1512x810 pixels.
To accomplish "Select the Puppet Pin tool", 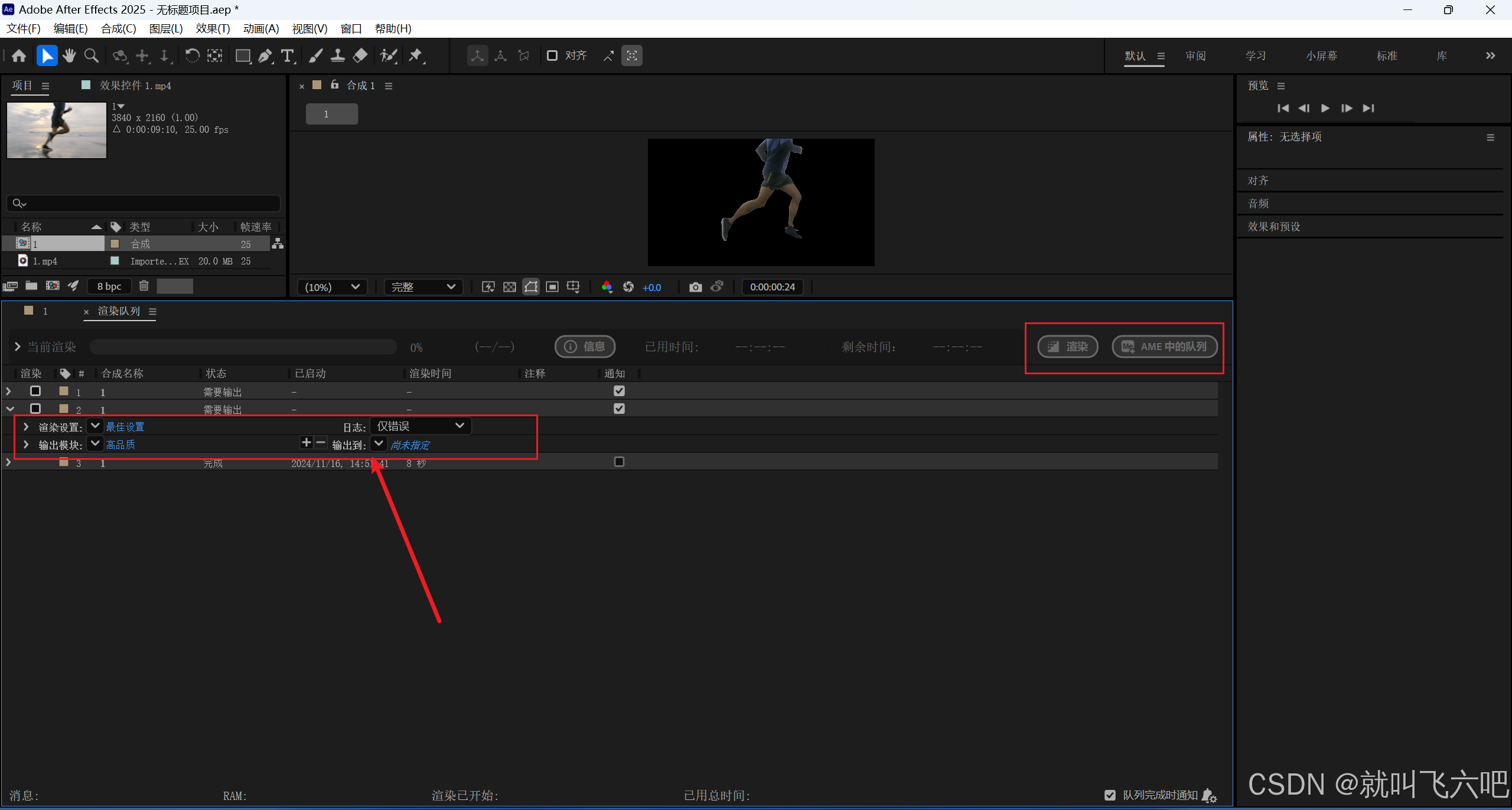I will click(x=416, y=55).
